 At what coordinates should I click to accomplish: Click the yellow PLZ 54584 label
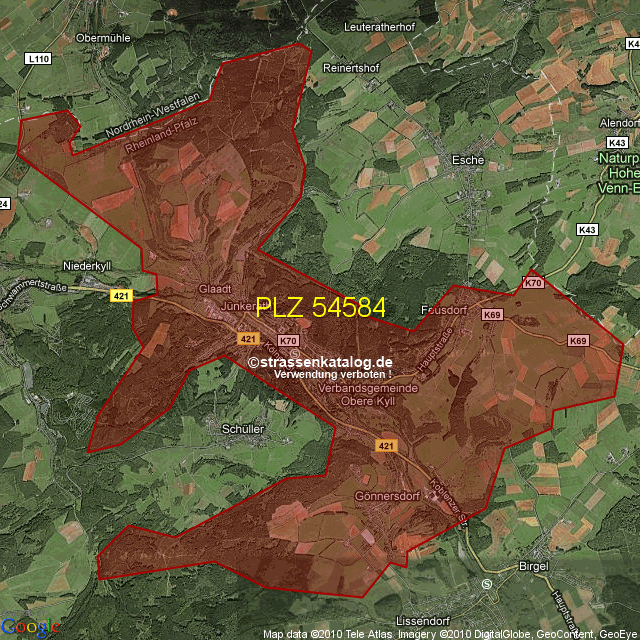pyautogui.click(x=320, y=308)
